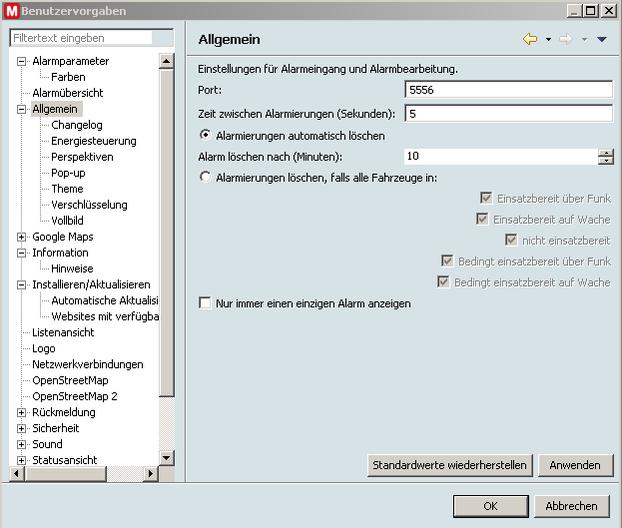Select 'Alarmierungen löschen, falls alle Fahrzeuge in' option
This screenshot has width=622, height=528.
pyautogui.click(x=206, y=177)
